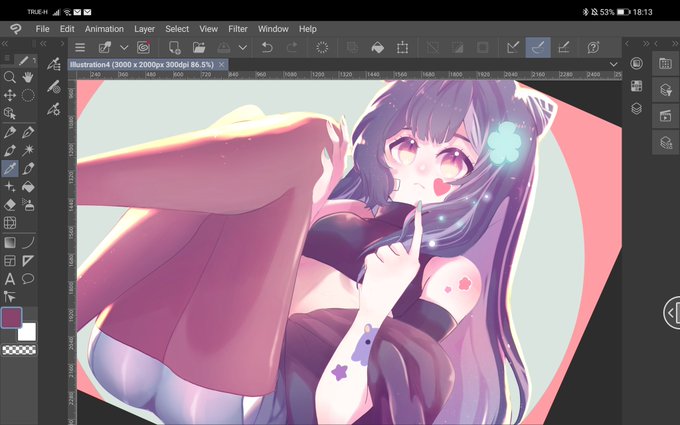
Task: Open the Filter menu
Action: tap(238, 29)
